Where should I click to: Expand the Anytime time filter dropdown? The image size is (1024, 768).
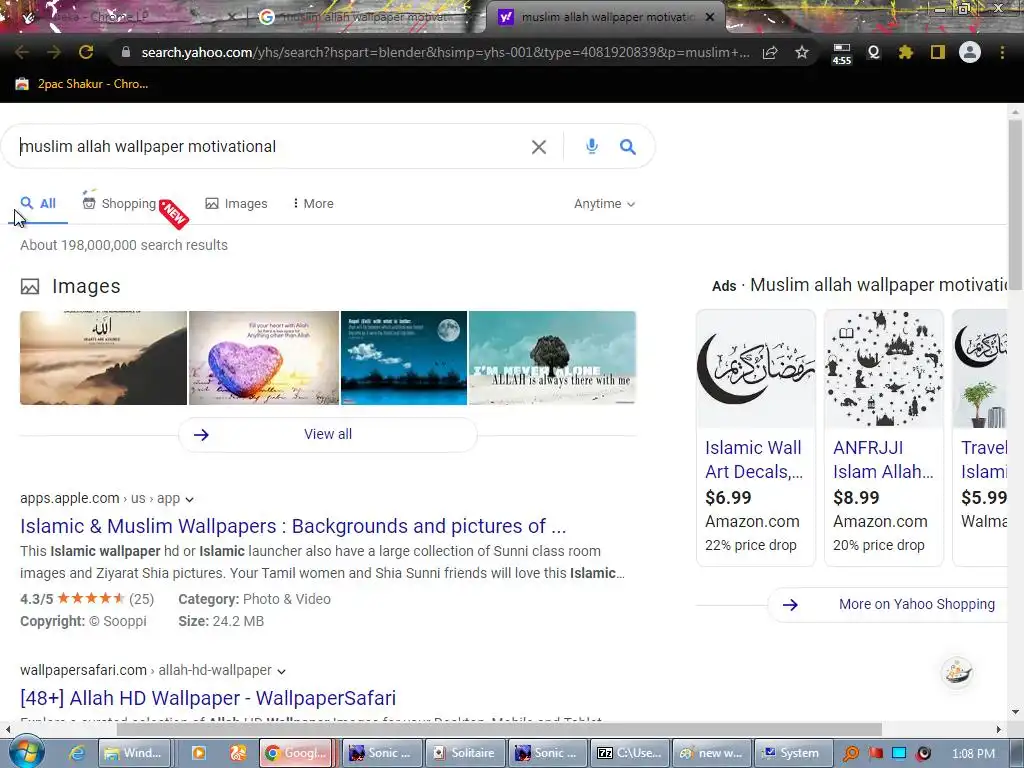click(x=604, y=204)
